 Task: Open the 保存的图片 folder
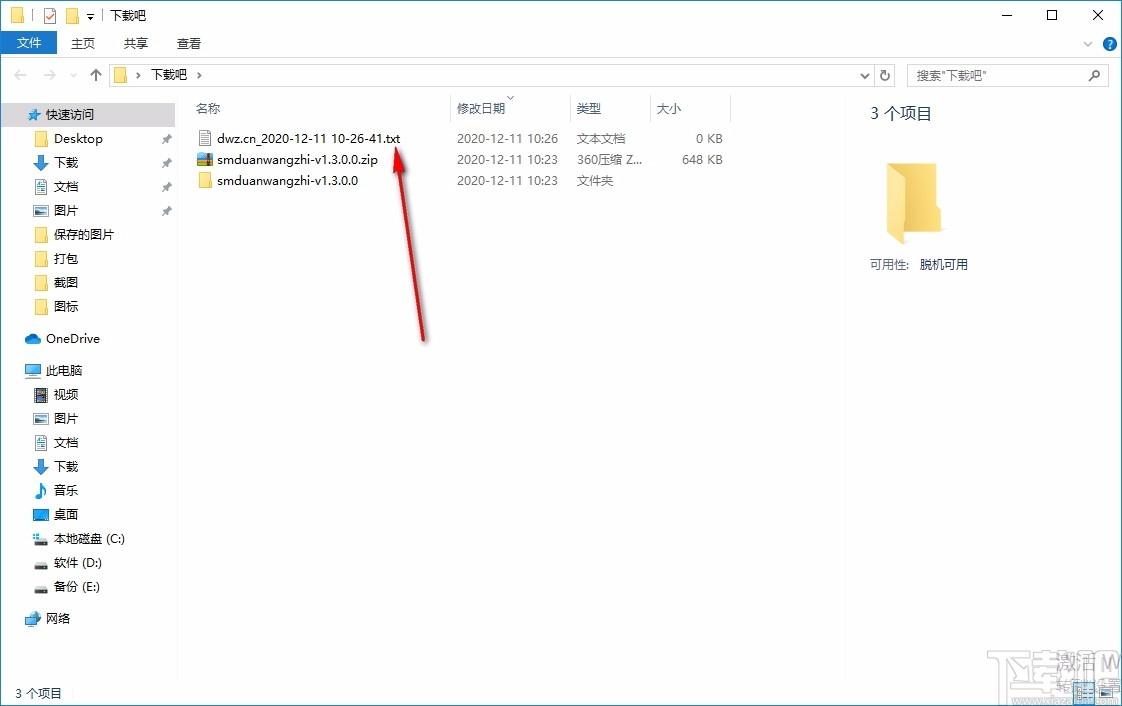pyautogui.click(x=84, y=235)
